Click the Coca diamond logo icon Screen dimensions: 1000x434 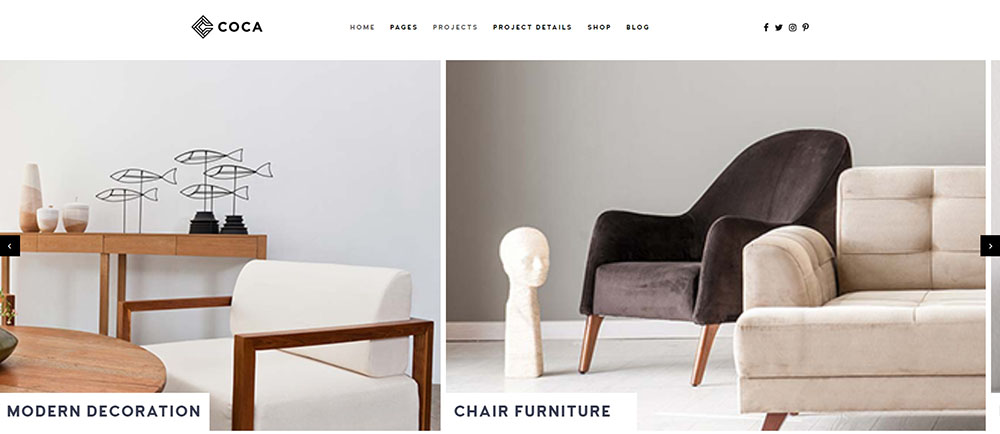pos(202,27)
